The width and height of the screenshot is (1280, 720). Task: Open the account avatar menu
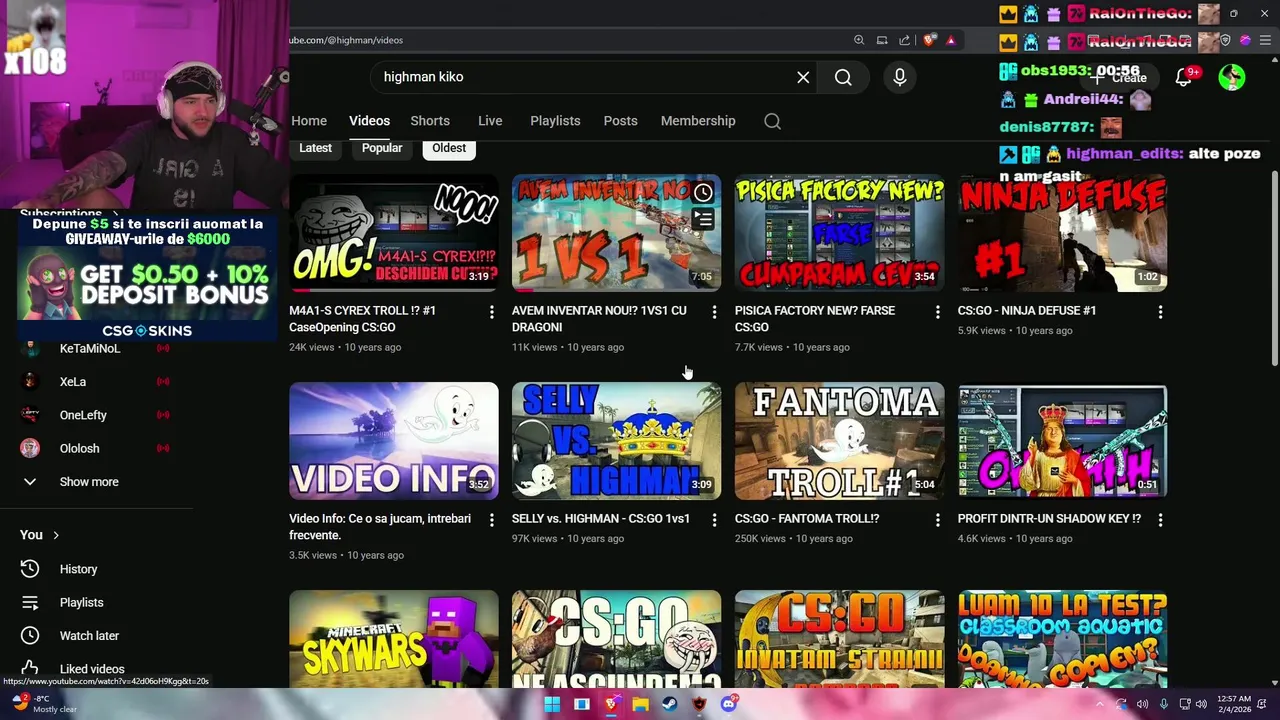pyautogui.click(x=1232, y=77)
